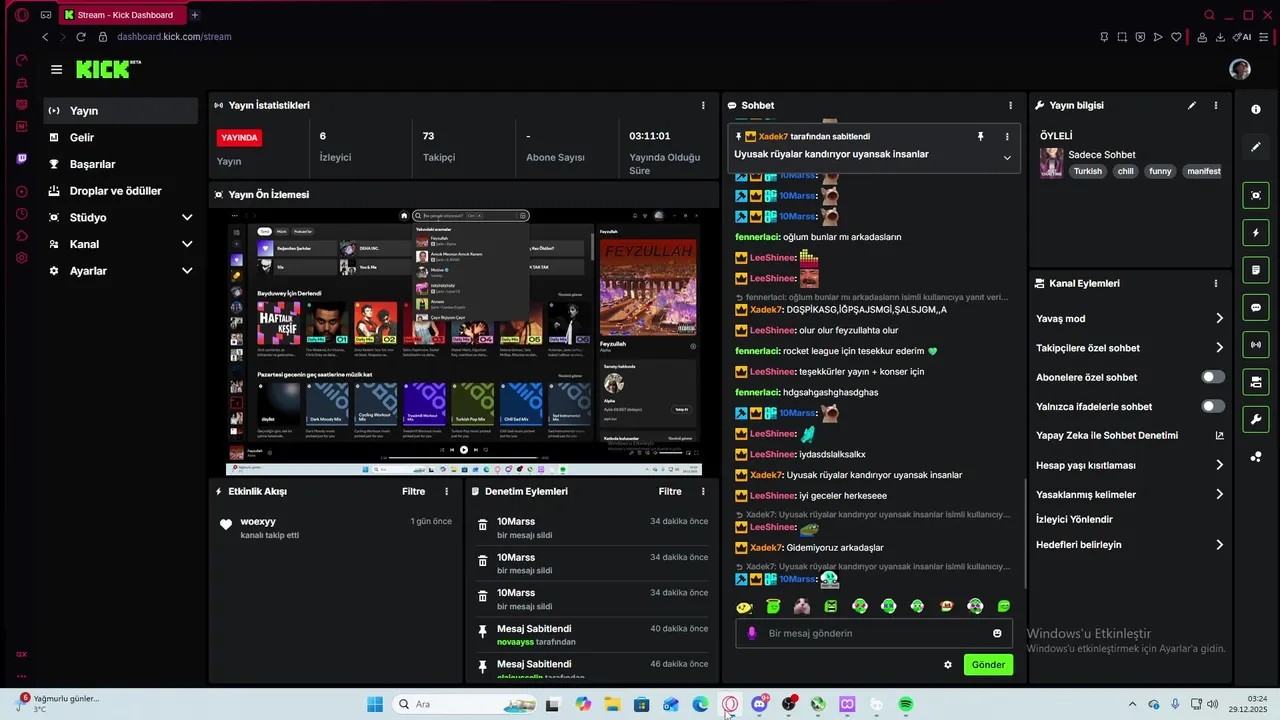Click Filtre in Denetim Eylemleri panel

(670, 491)
